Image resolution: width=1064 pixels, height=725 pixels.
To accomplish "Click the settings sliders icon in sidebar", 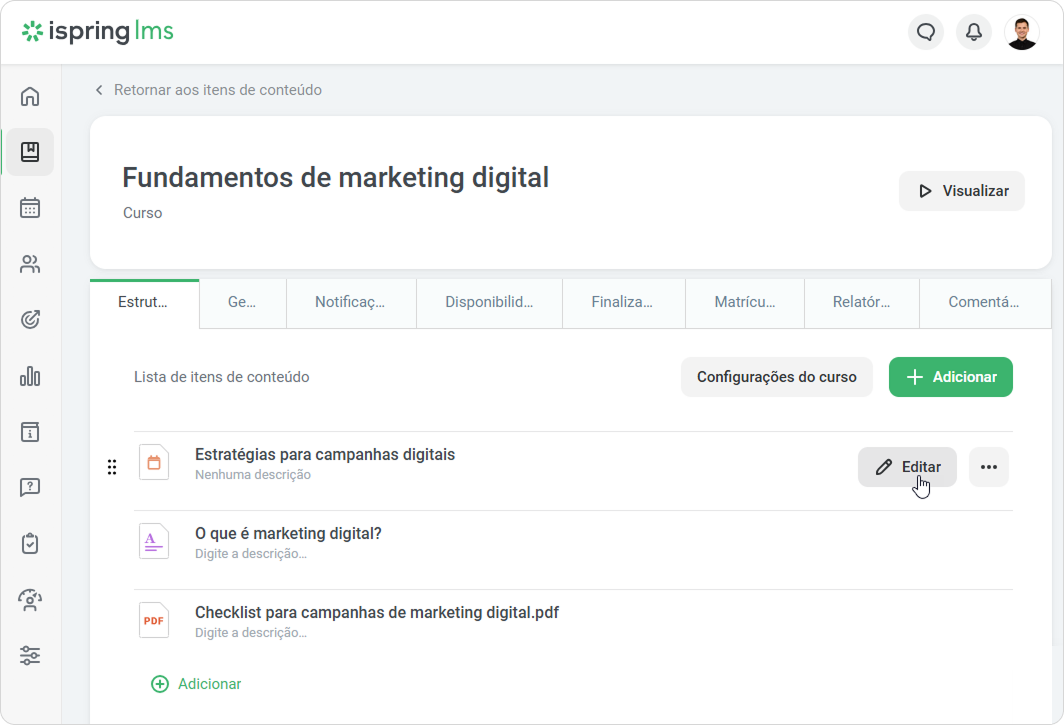I will point(30,656).
